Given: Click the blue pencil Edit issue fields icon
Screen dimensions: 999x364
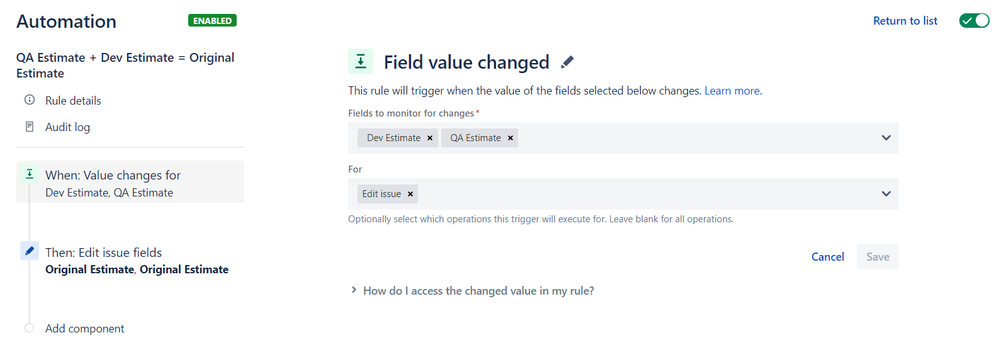Looking at the screenshot, I should click(29, 251).
